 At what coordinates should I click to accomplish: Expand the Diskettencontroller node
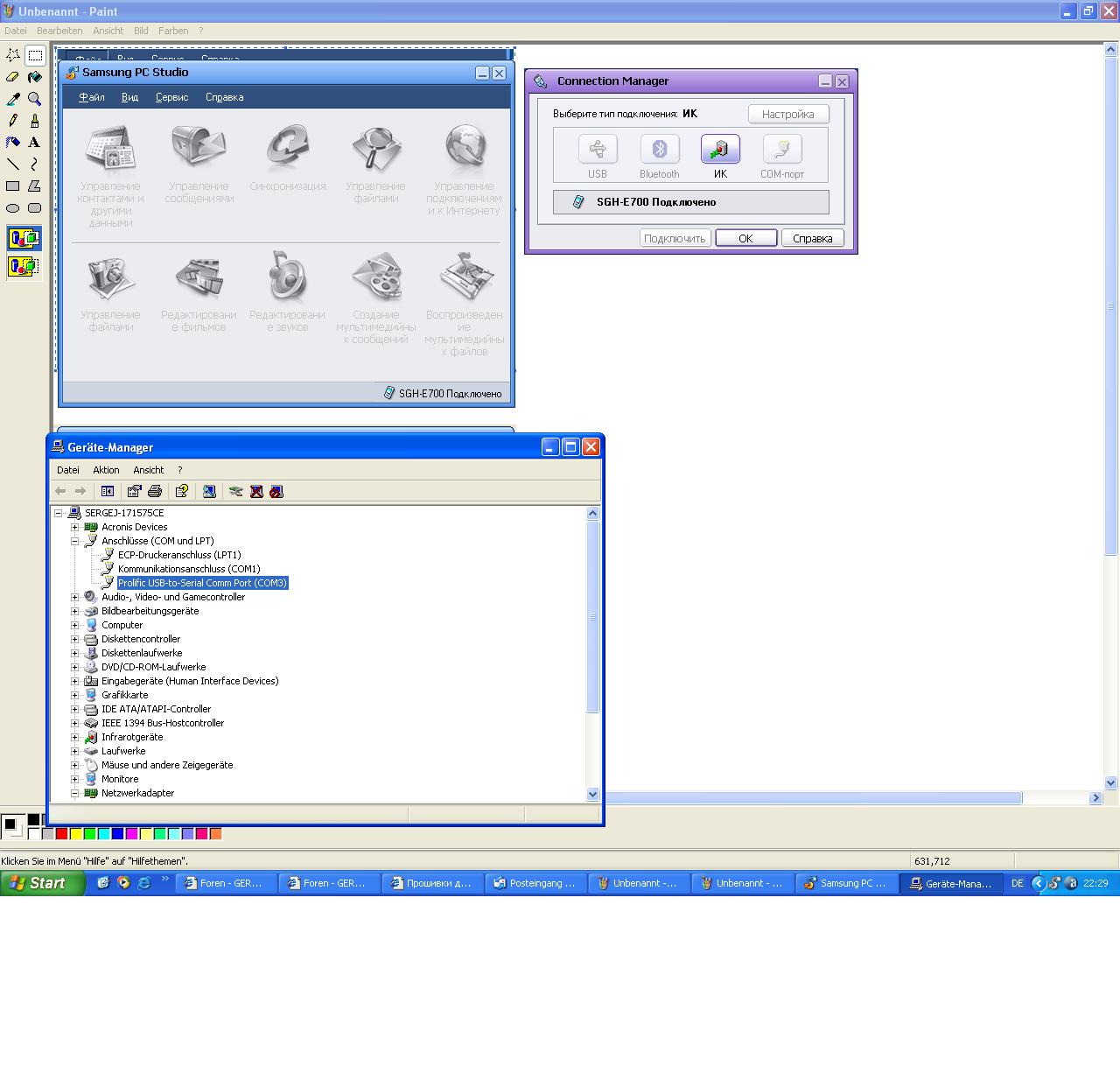pos(74,639)
